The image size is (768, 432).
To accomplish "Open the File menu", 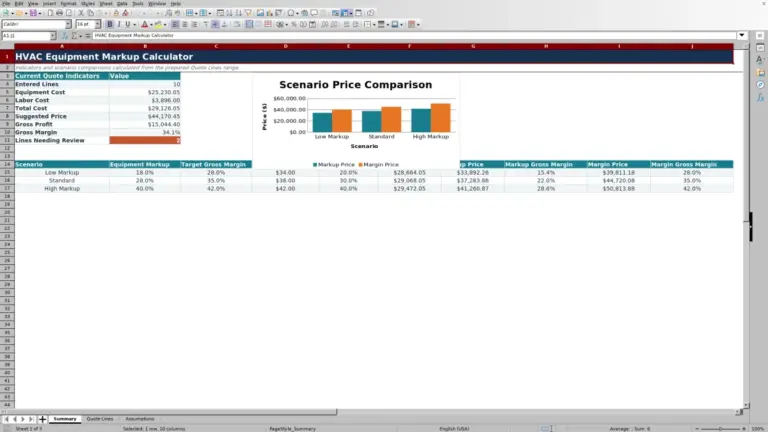I will coord(6,3).
